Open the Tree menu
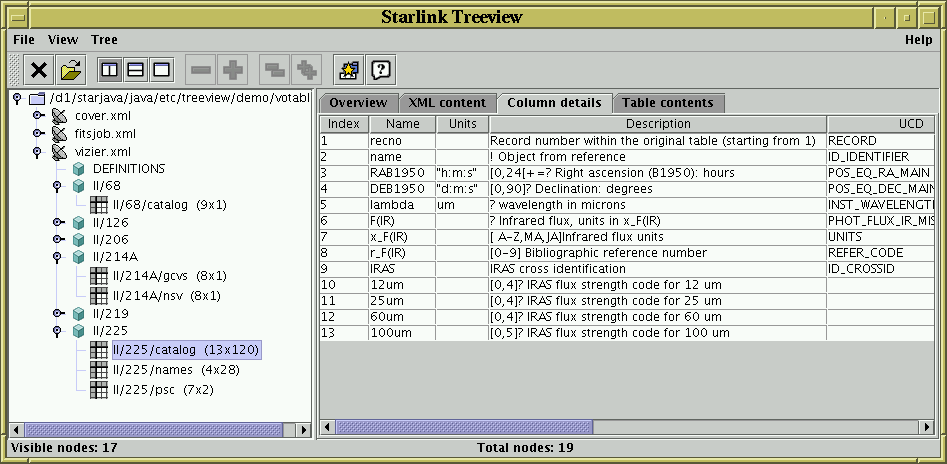The width and height of the screenshot is (947, 464). (104, 40)
